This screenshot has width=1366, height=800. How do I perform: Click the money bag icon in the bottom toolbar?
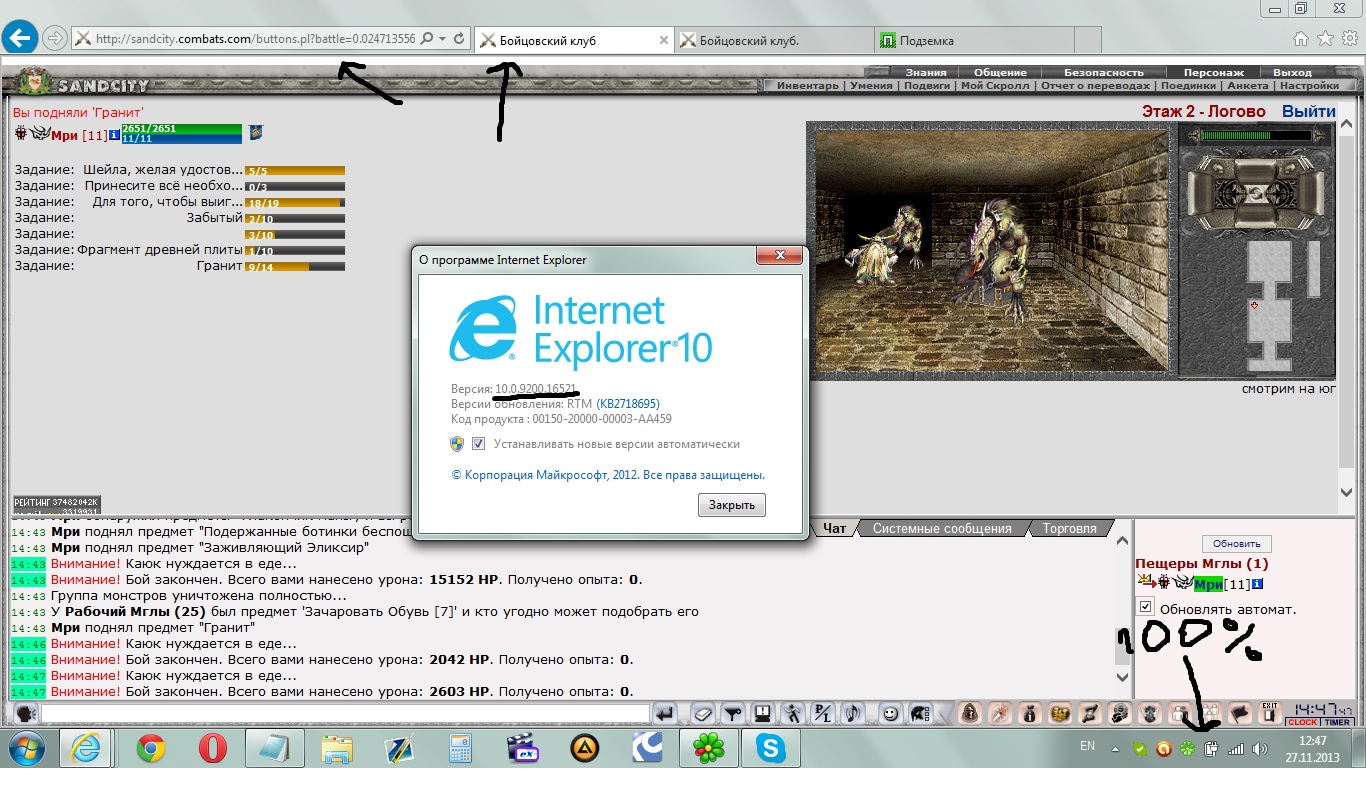pyautogui.click(x=1031, y=714)
